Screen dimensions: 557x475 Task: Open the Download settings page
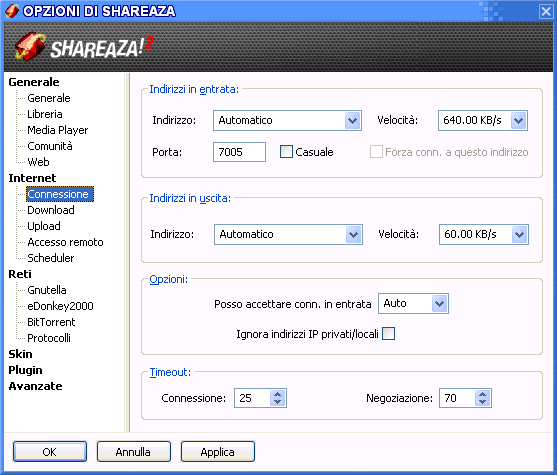(x=51, y=210)
